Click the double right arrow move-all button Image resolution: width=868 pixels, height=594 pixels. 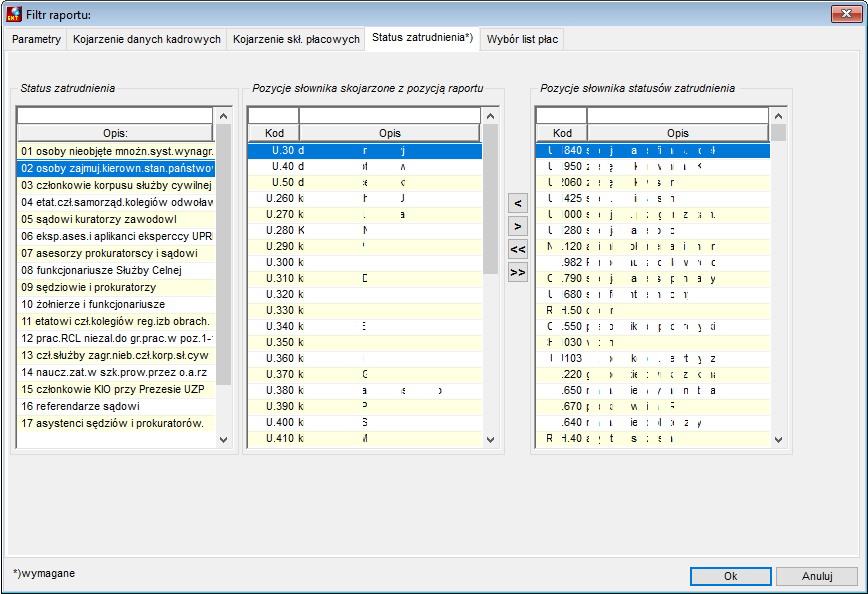[x=518, y=272]
